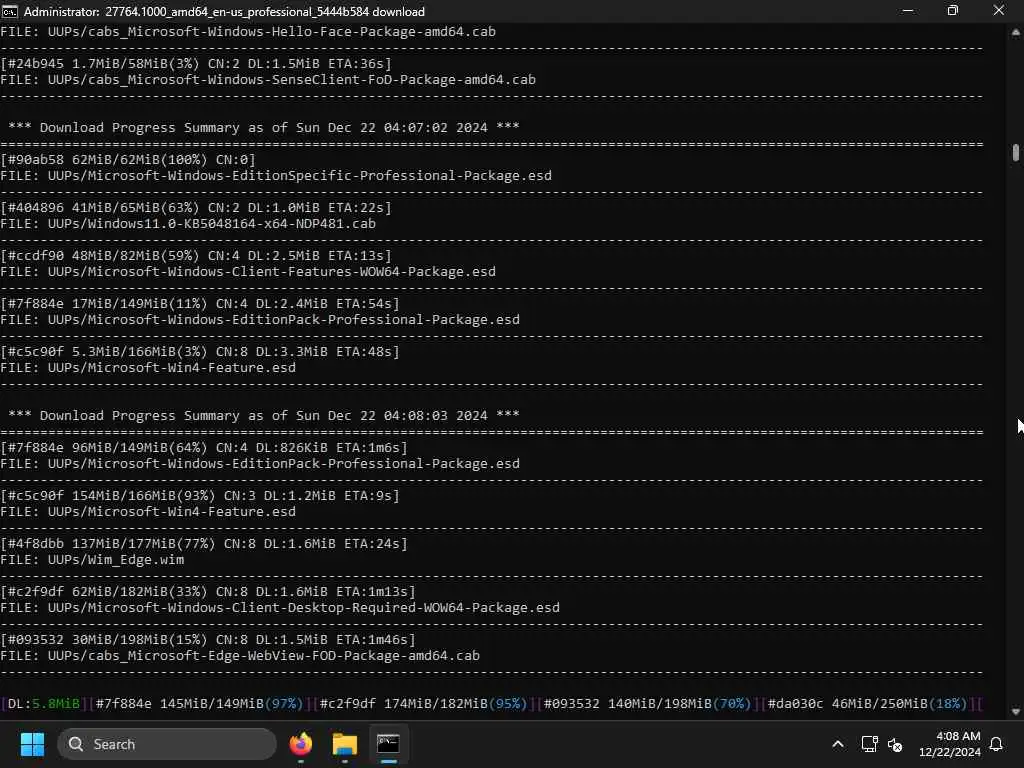Click the green DL:5.8MiB speed readout
This screenshot has width=1024, height=768.
(x=44, y=703)
